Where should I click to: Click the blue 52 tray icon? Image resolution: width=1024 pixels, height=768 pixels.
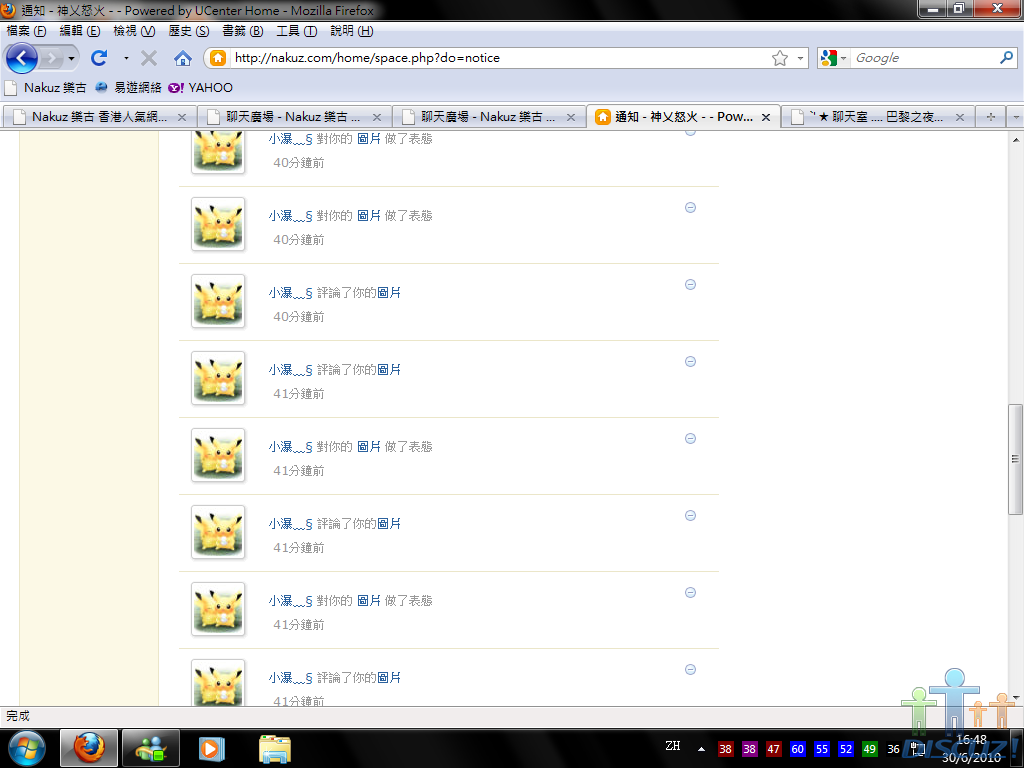coord(846,749)
